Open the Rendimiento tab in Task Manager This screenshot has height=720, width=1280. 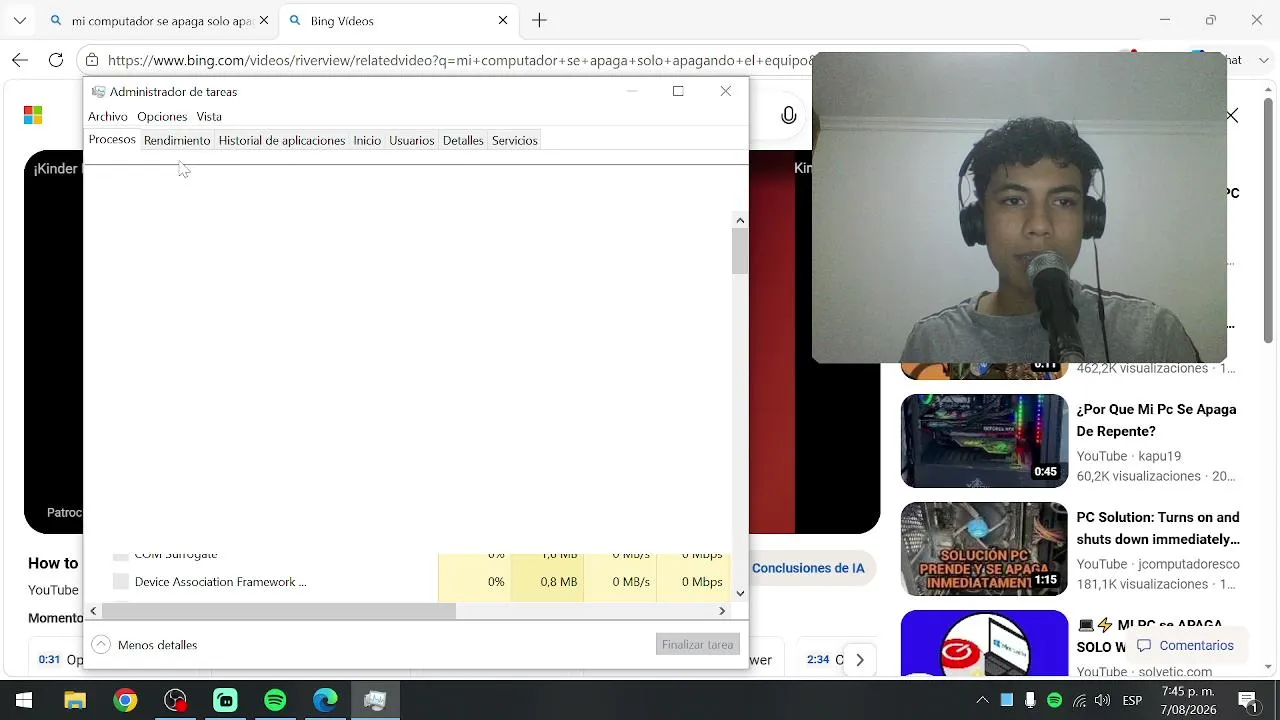click(x=177, y=141)
